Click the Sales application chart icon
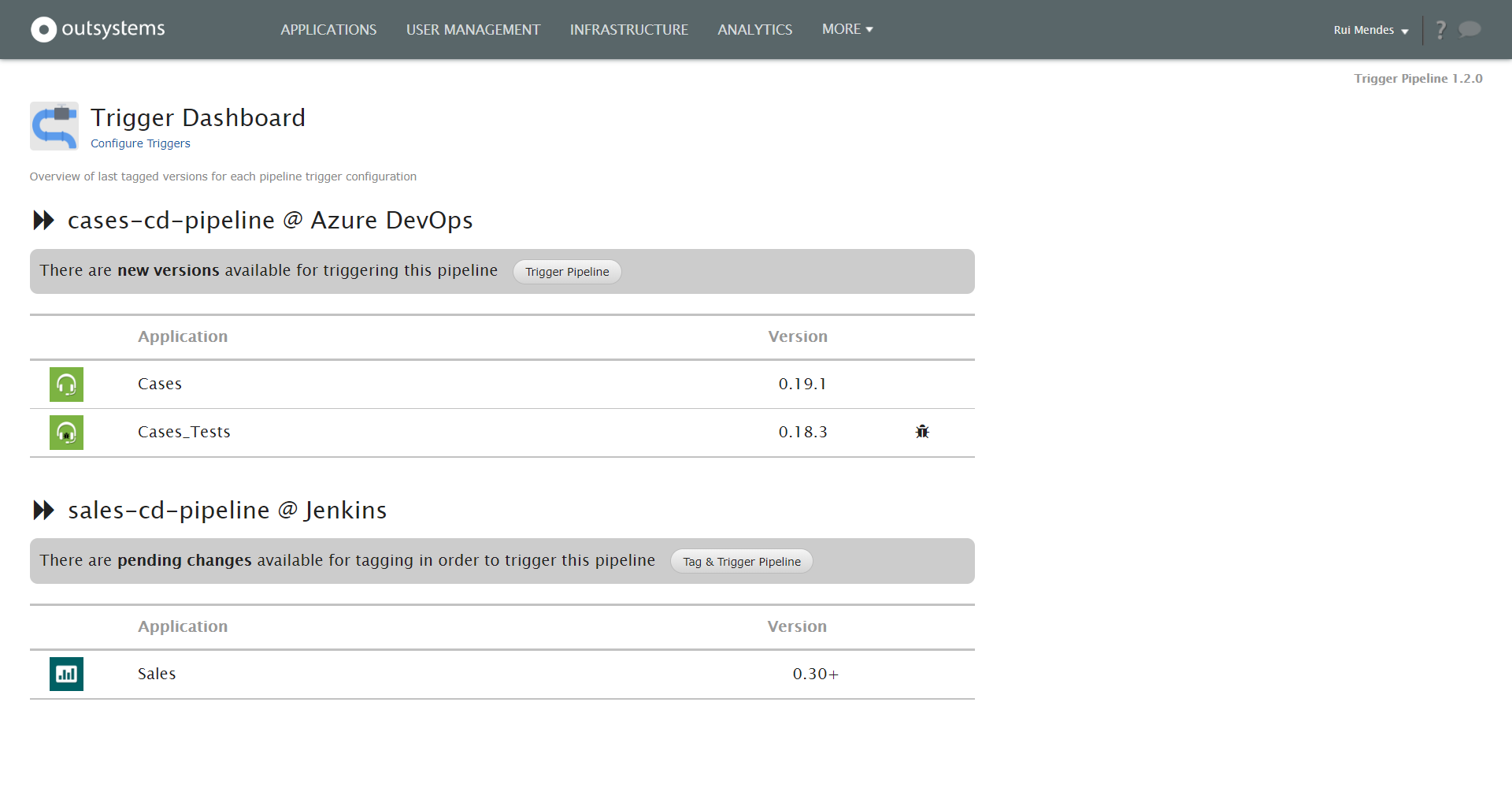 66,674
